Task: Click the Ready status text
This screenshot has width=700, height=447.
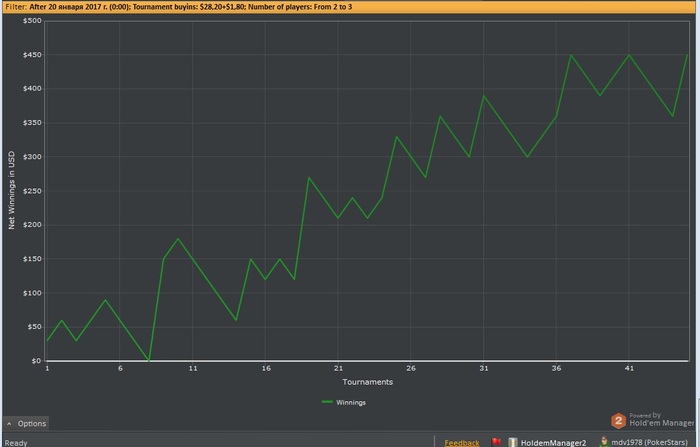Action: point(16,443)
